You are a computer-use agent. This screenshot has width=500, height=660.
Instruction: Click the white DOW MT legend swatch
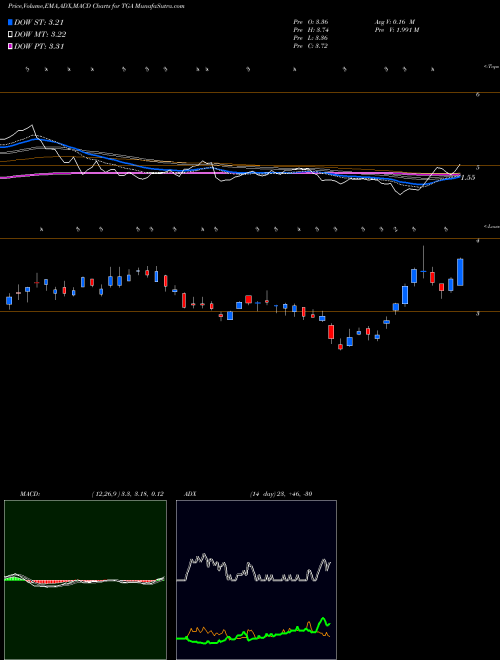(x=11, y=34)
